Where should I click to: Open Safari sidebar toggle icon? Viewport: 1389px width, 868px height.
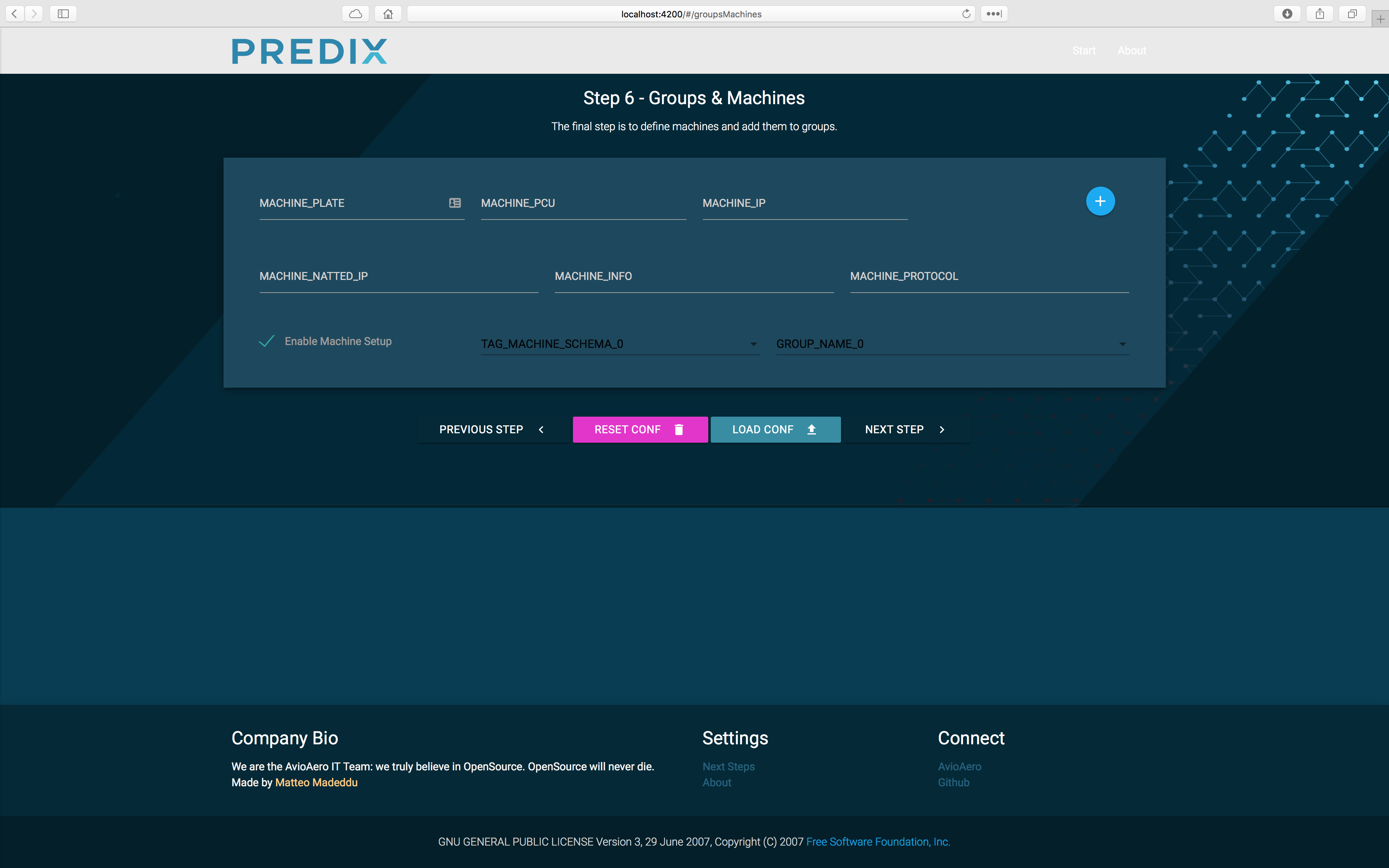pyautogui.click(x=63, y=14)
